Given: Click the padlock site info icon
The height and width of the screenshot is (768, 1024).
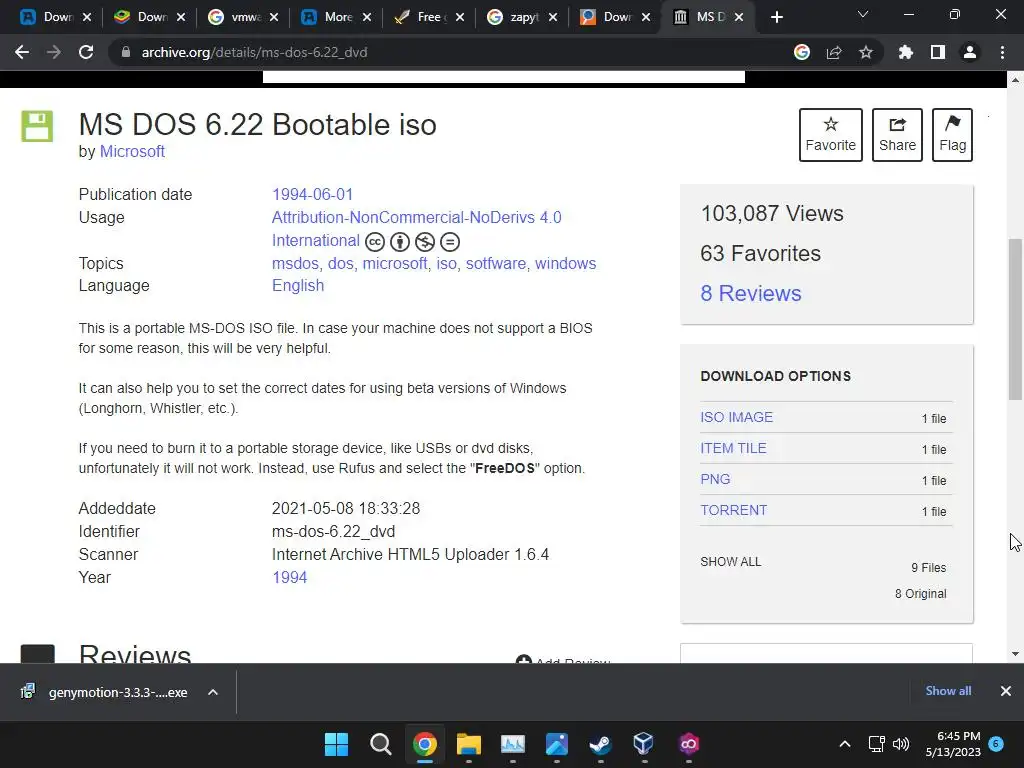Looking at the screenshot, I should click(126, 52).
